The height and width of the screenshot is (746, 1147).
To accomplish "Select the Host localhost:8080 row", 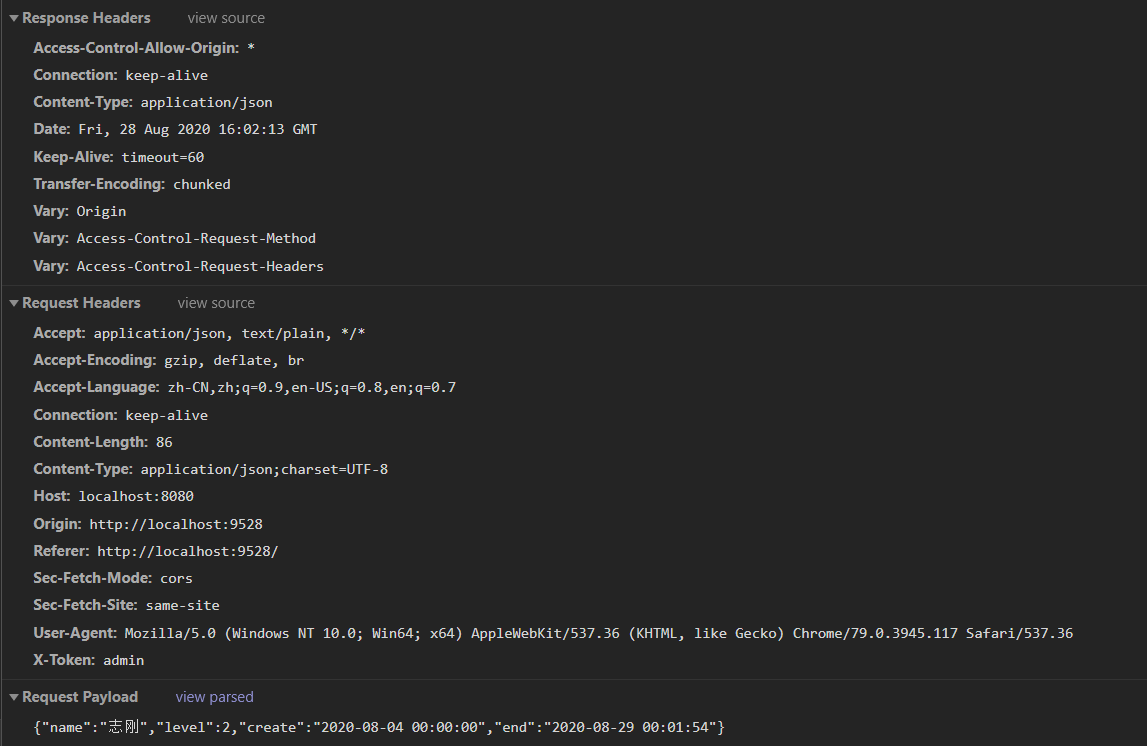I will pos(113,497).
